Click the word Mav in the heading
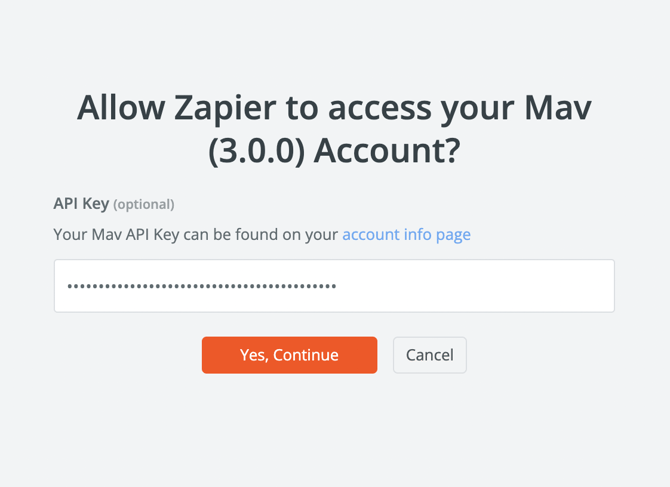This screenshot has height=487, width=670. point(555,108)
